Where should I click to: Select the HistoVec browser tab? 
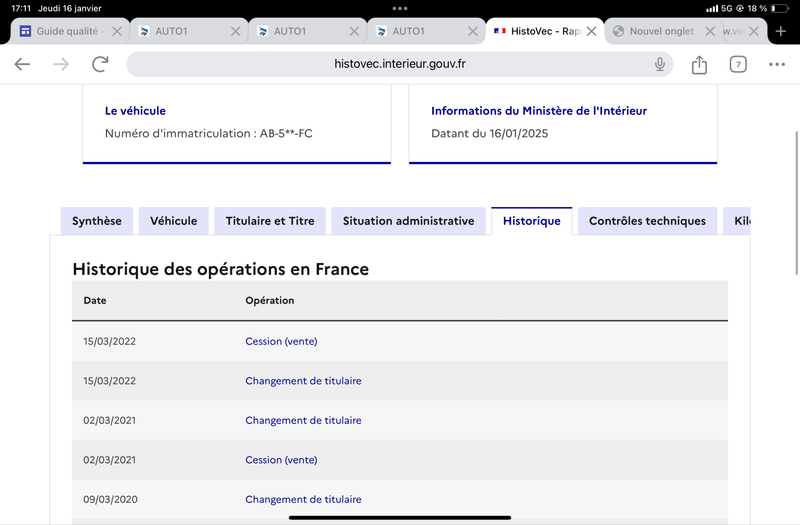coord(544,31)
